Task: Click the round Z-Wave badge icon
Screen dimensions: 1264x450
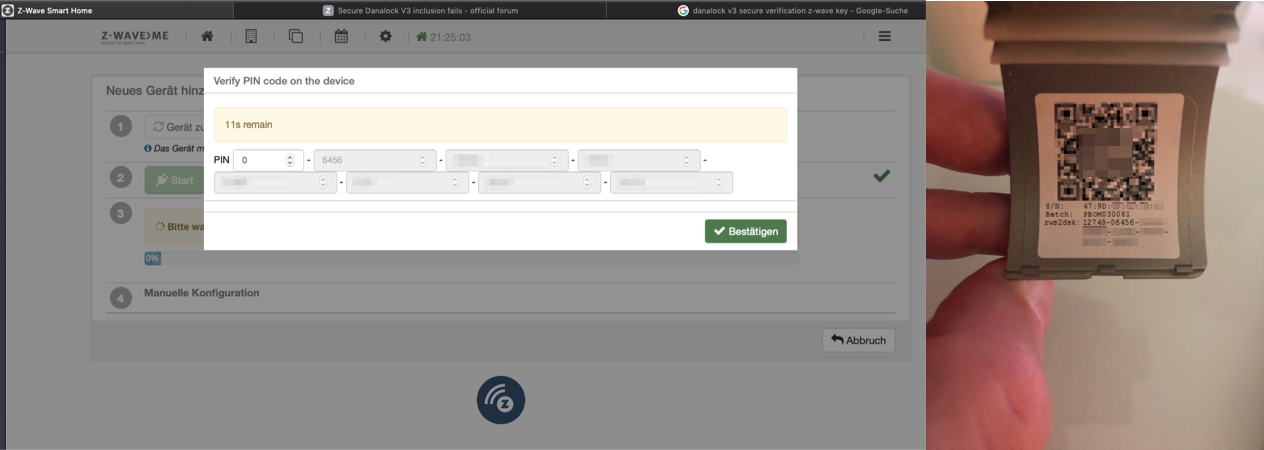Action: coord(500,402)
